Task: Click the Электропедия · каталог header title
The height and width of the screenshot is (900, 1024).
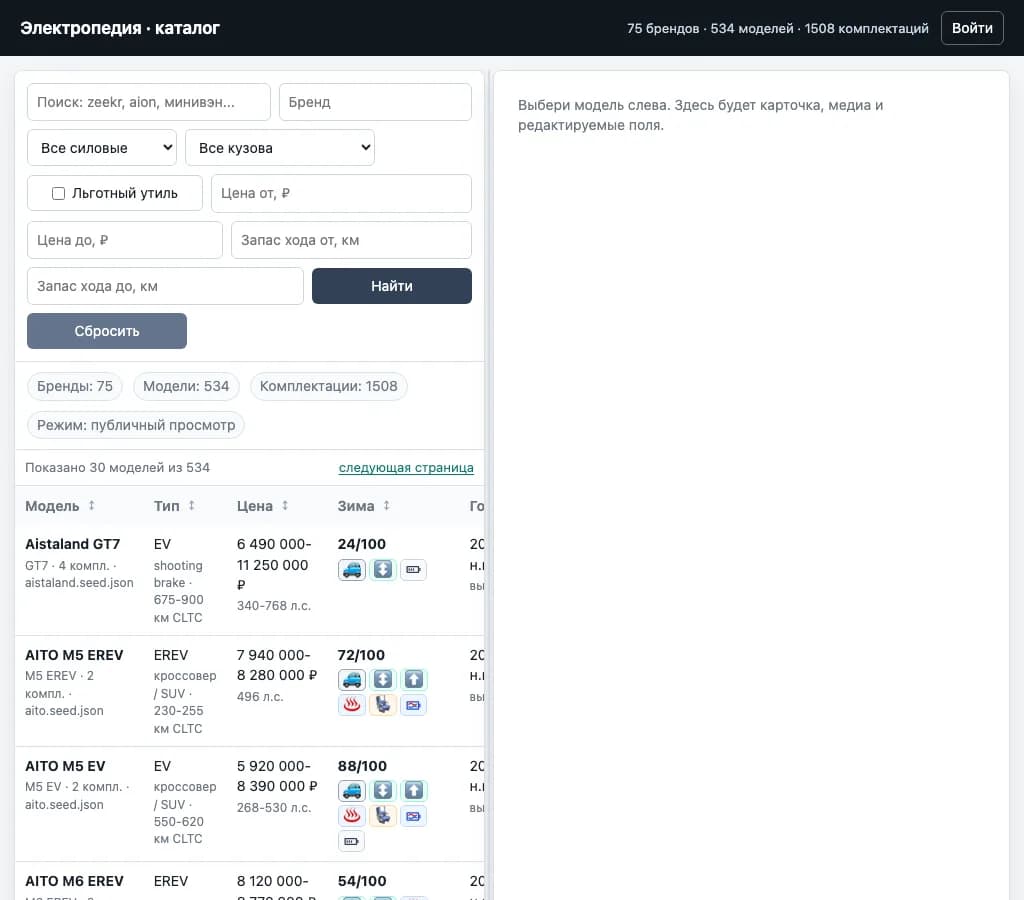Action: pos(120,28)
